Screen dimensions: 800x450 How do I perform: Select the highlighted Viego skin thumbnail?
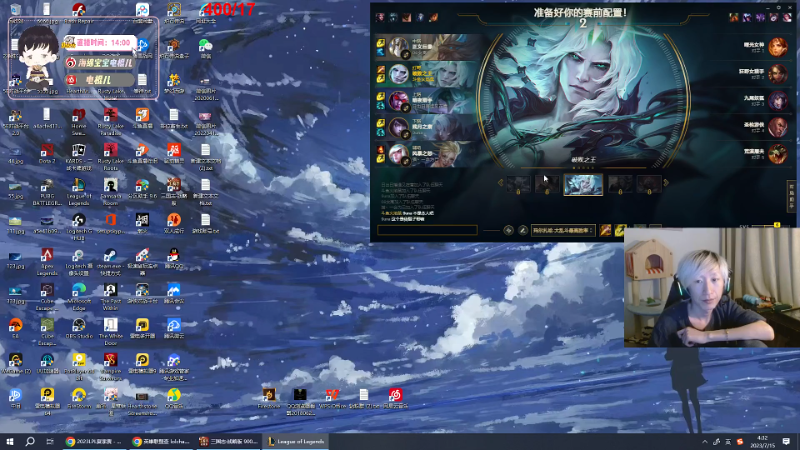(583, 184)
